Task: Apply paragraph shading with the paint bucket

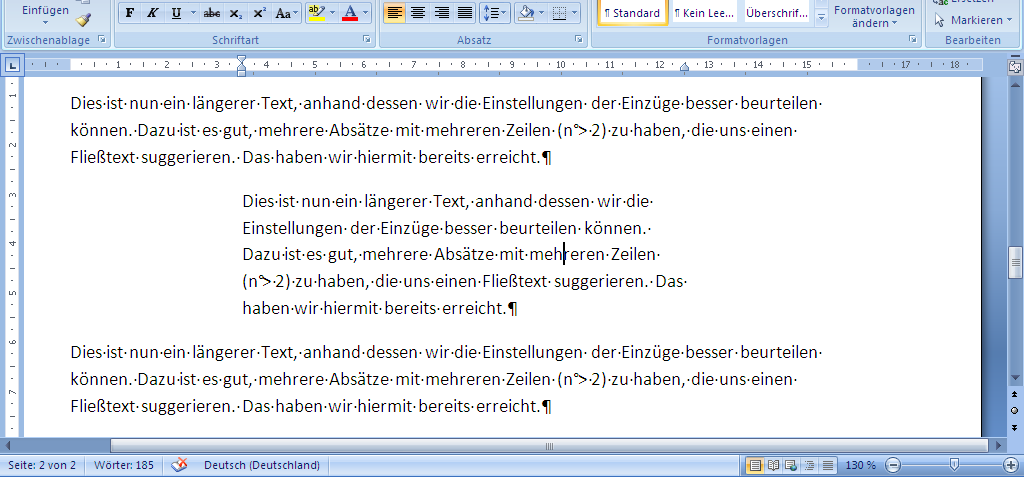Action: [525, 13]
